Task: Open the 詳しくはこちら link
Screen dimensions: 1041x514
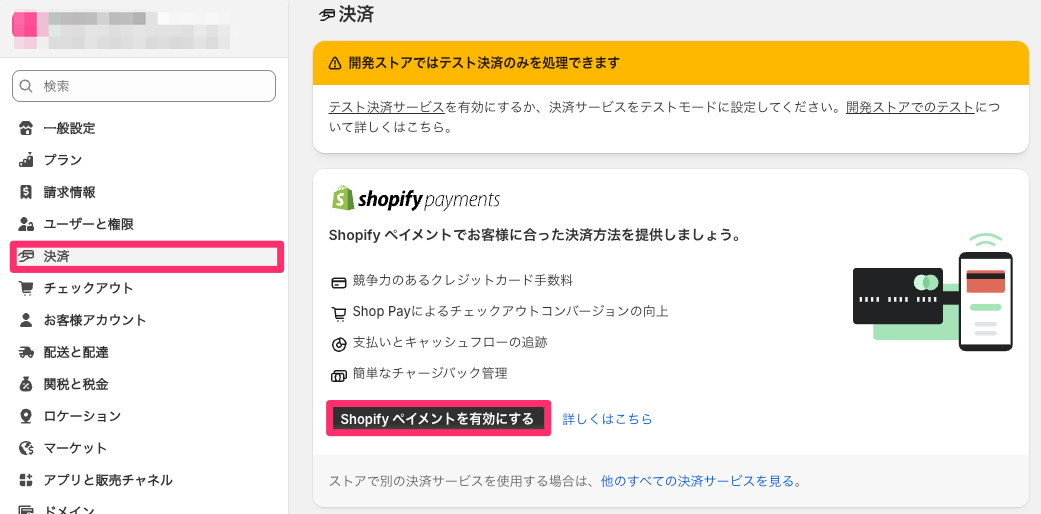Action: [607, 419]
